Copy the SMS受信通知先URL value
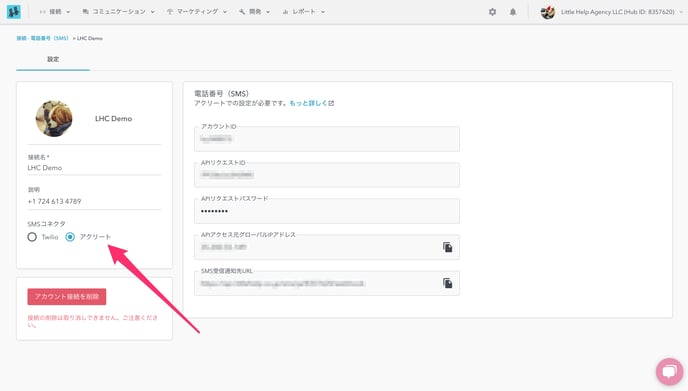The height and width of the screenshot is (391, 688). tap(447, 283)
